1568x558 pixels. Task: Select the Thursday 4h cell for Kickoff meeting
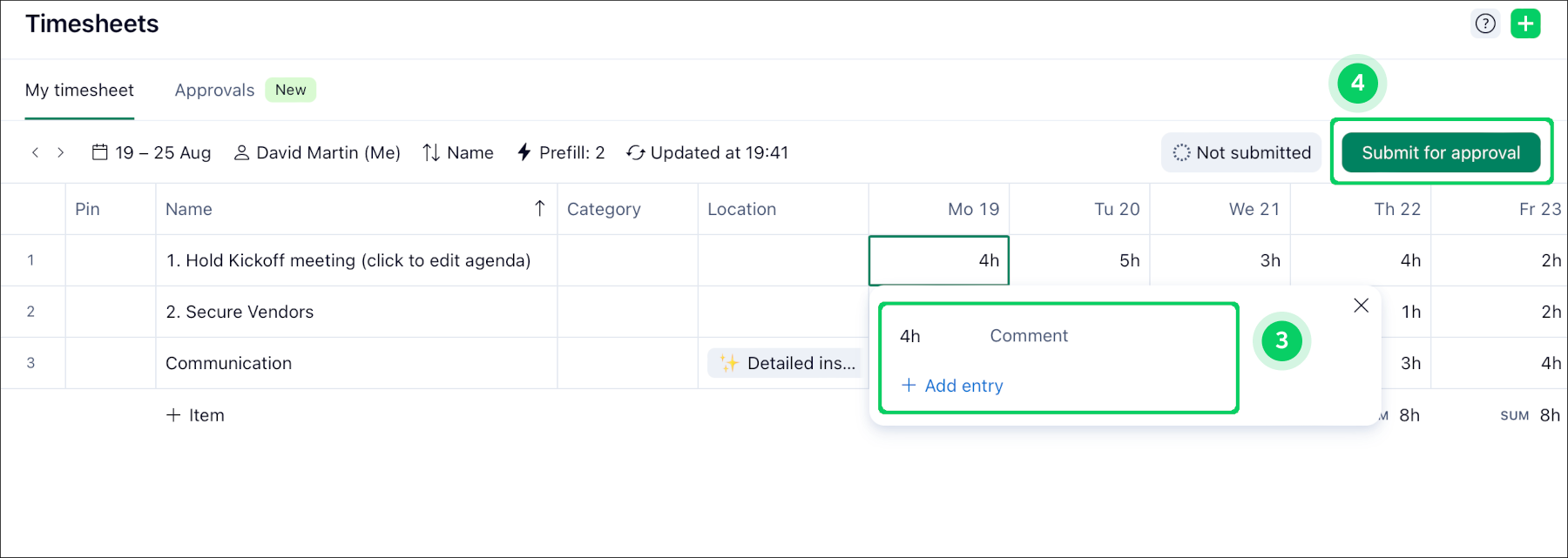coord(1361,260)
